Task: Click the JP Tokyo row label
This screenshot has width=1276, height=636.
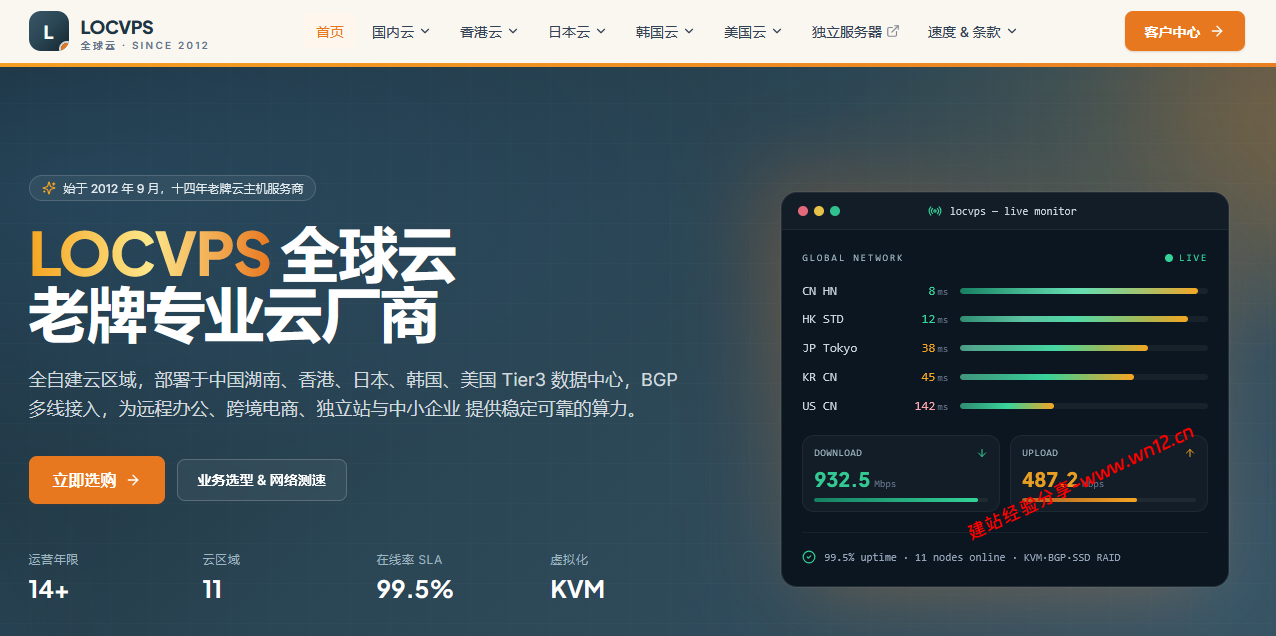Action: 830,348
